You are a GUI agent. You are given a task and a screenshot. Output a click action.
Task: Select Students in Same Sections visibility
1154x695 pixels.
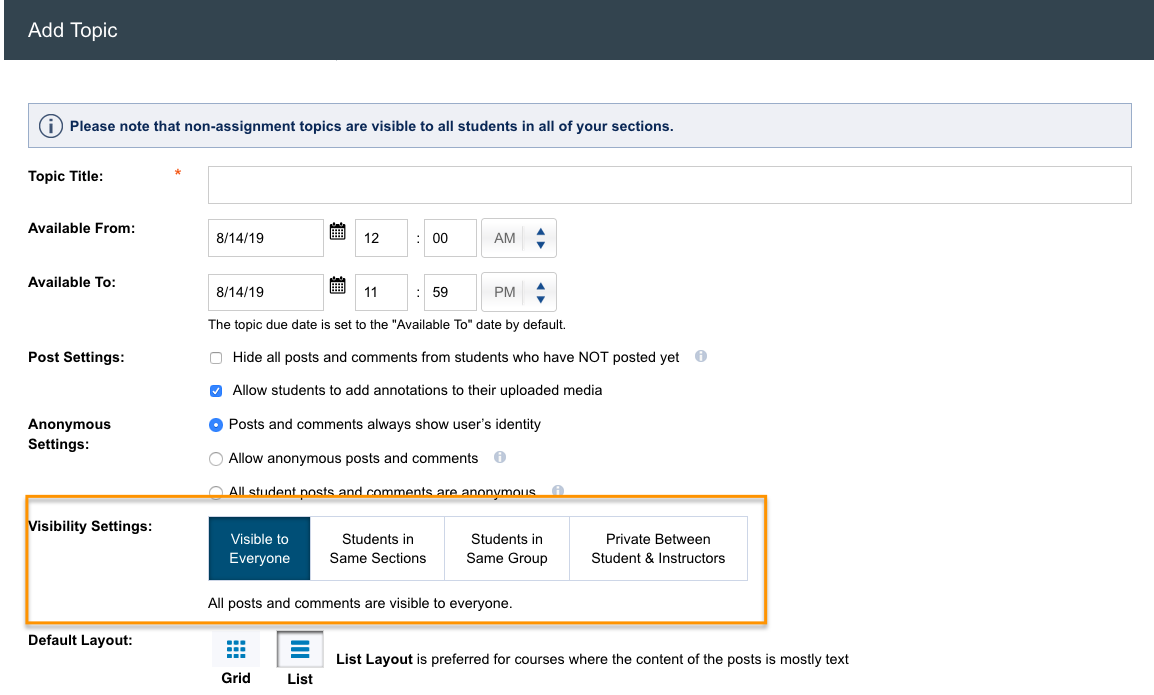coord(377,548)
